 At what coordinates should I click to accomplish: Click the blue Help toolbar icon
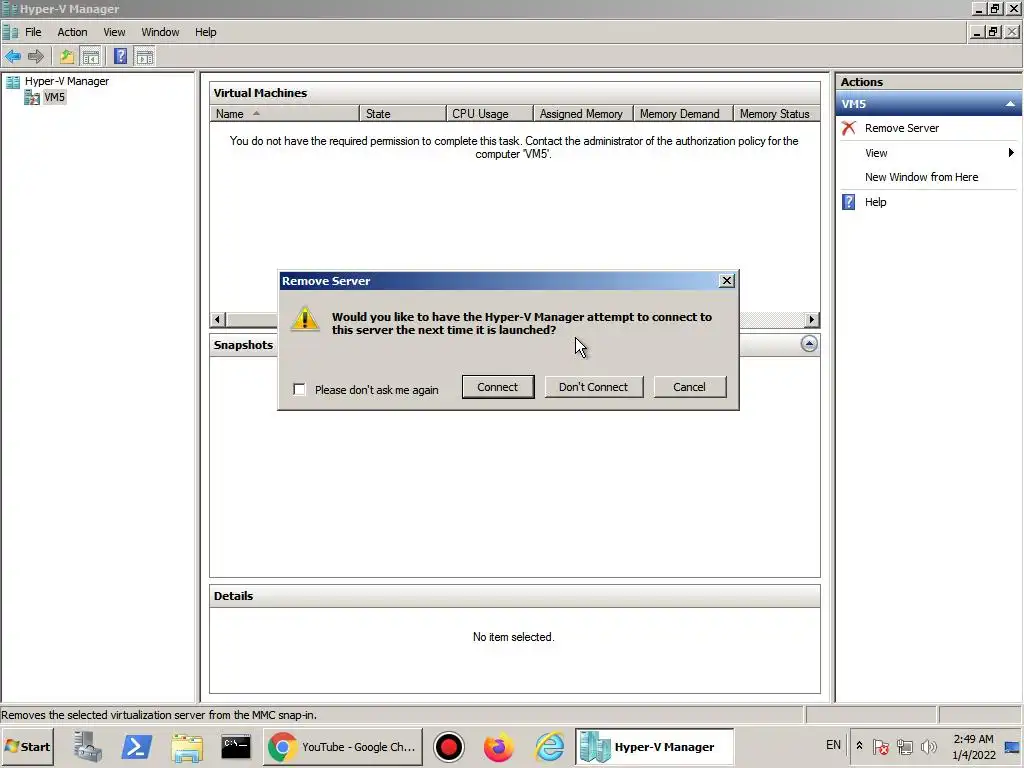point(121,57)
